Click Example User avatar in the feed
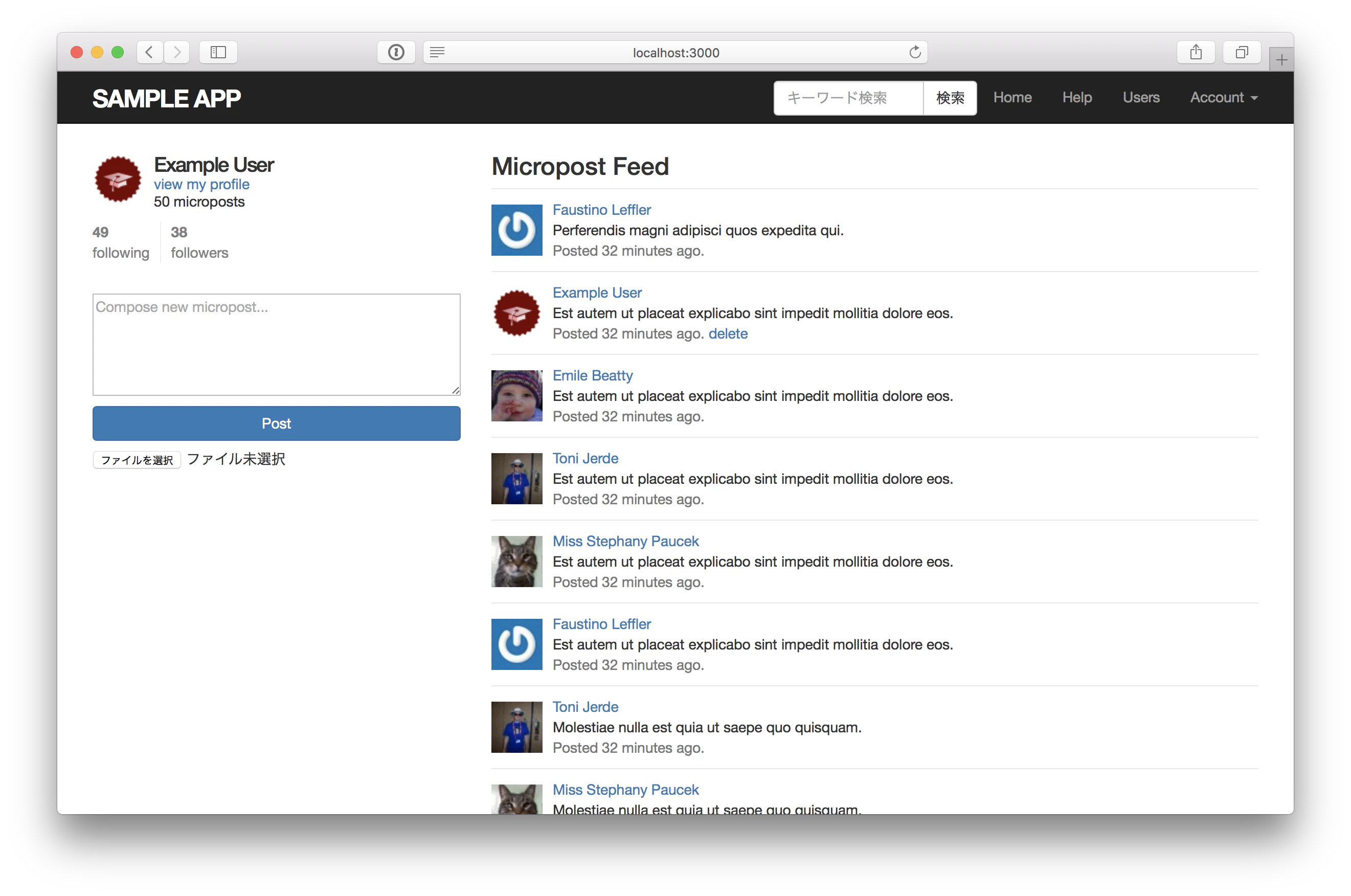 click(x=516, y=312)
